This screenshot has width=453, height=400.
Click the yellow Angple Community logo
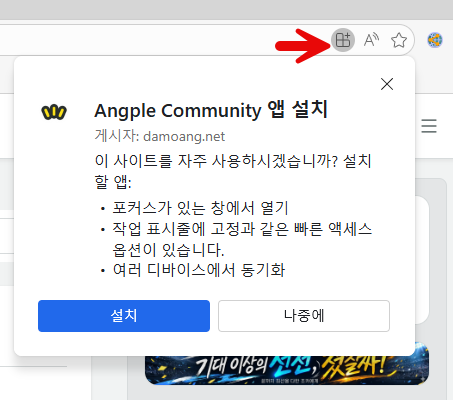point(54,112)
